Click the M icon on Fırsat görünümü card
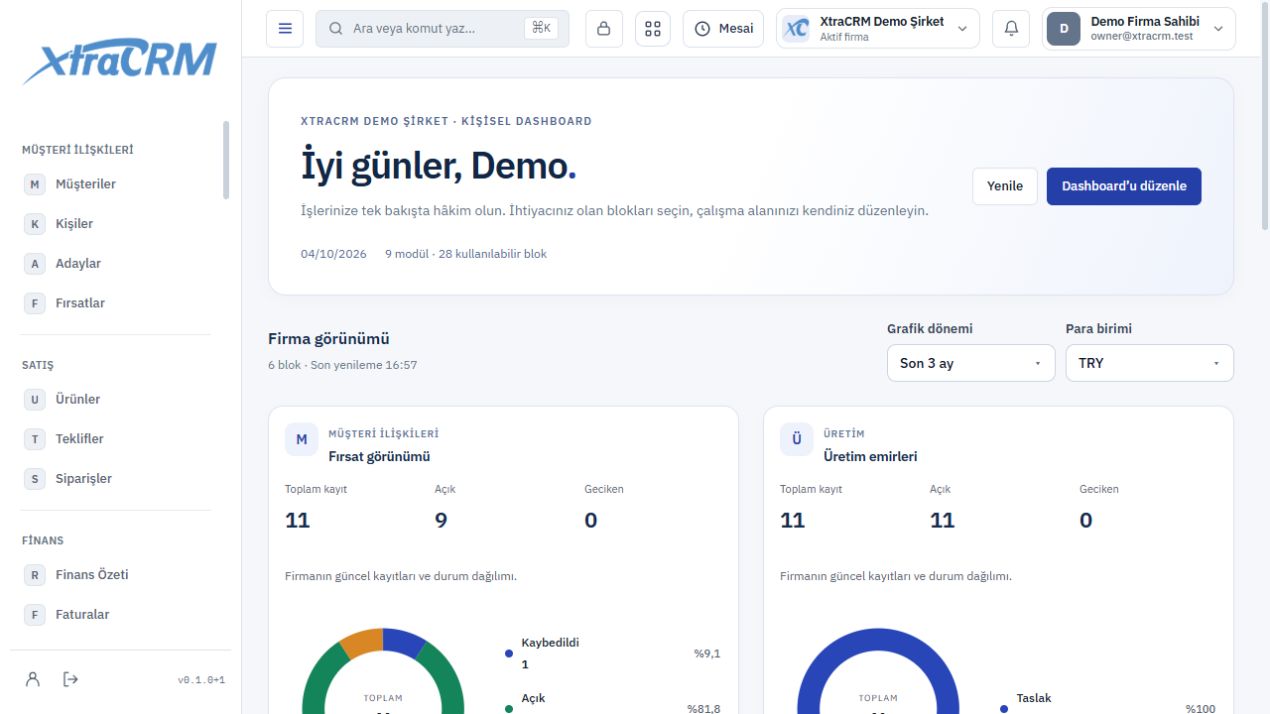The width and height of the screenshot is (1270, 714). (301, 440)
